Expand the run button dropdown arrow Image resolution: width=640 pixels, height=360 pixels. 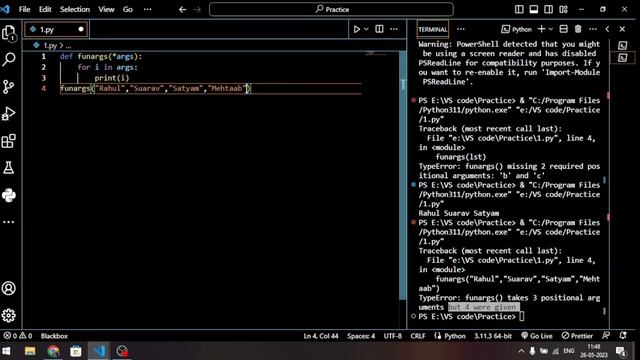[x=366, y=29]
